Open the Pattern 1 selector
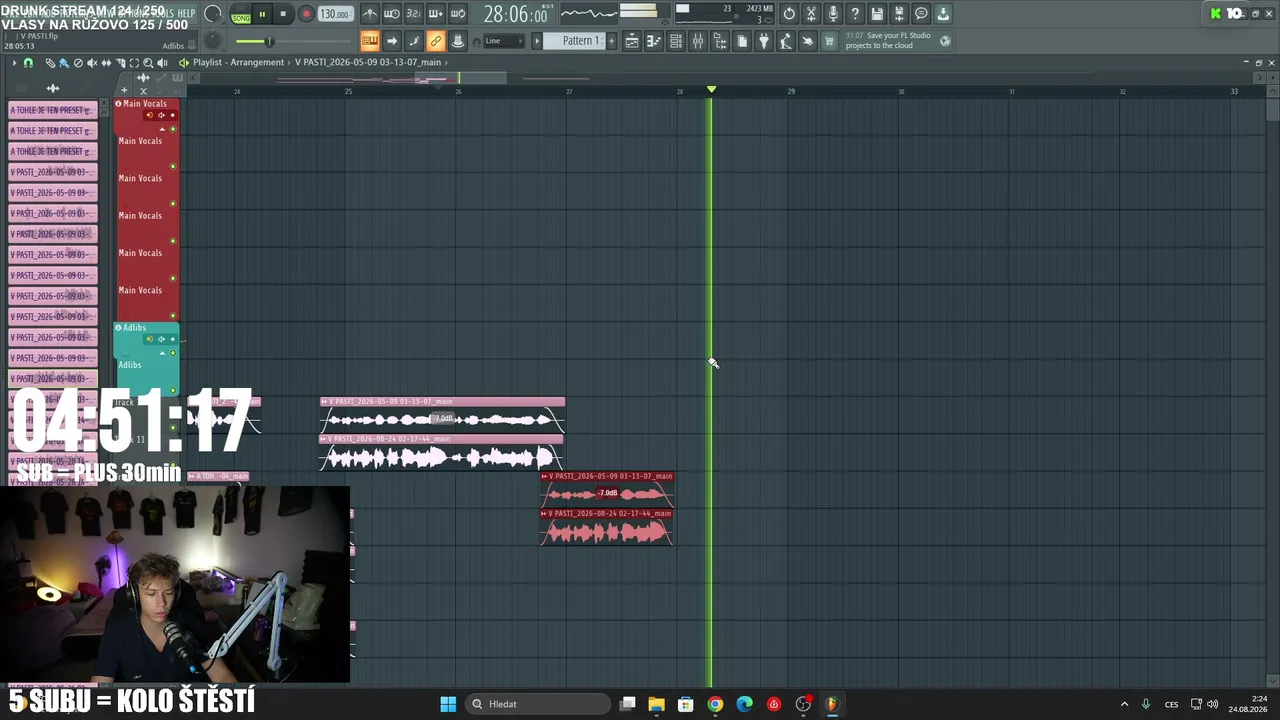The image size is (1280, 720). (574, 41)
